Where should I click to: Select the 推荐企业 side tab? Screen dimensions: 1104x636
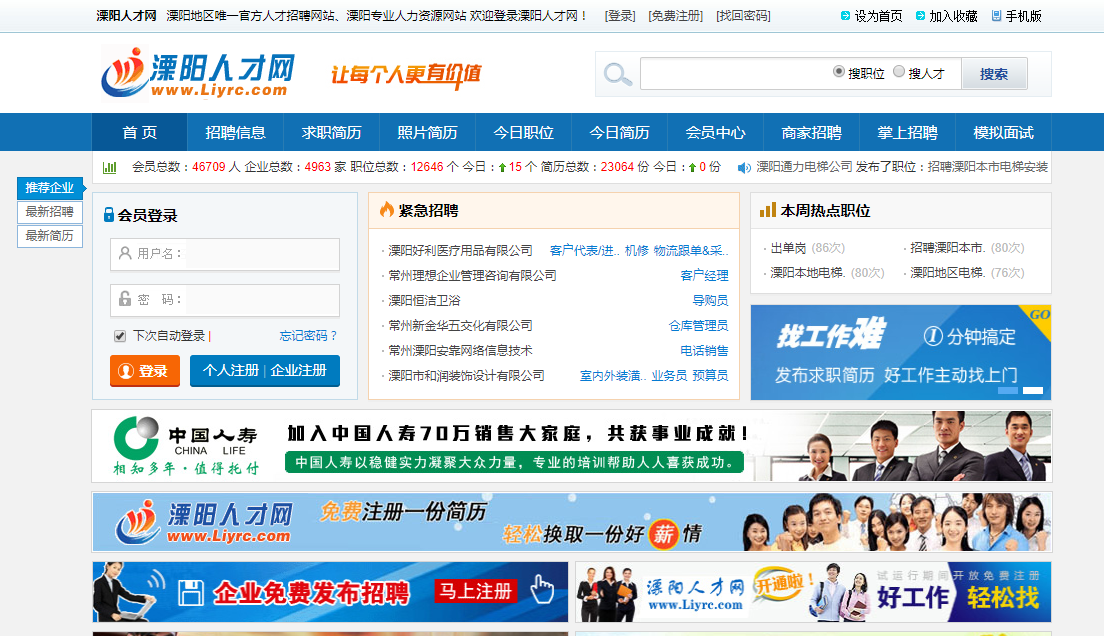coord(50,188)
